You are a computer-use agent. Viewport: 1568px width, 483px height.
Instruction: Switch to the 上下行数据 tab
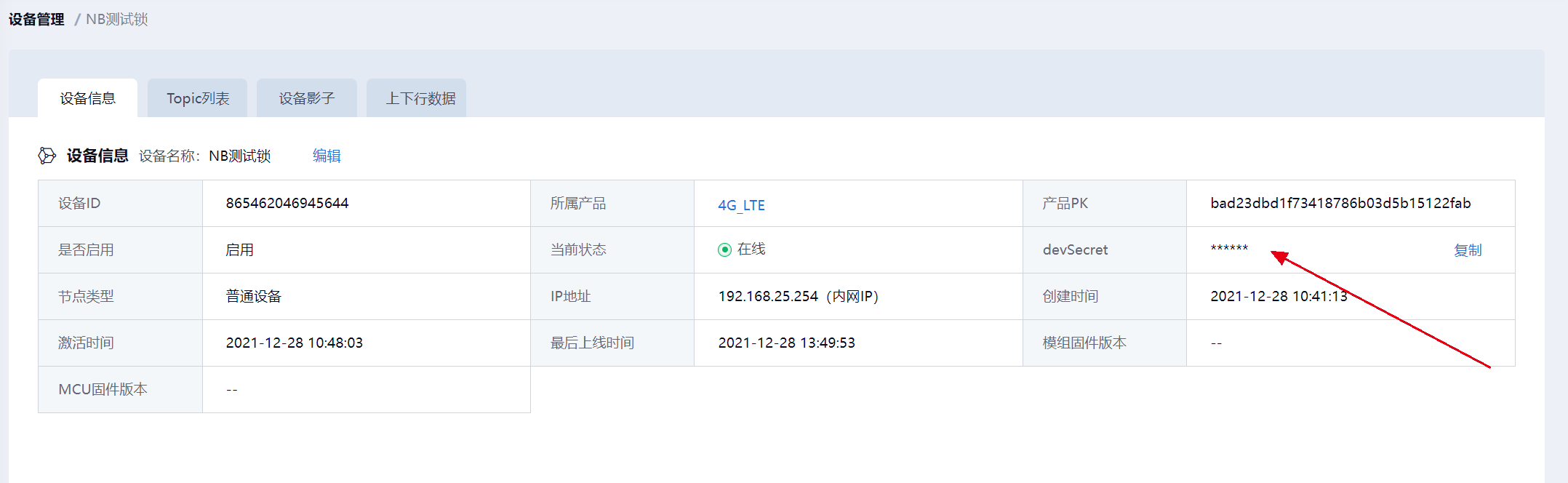coord(420,98)
